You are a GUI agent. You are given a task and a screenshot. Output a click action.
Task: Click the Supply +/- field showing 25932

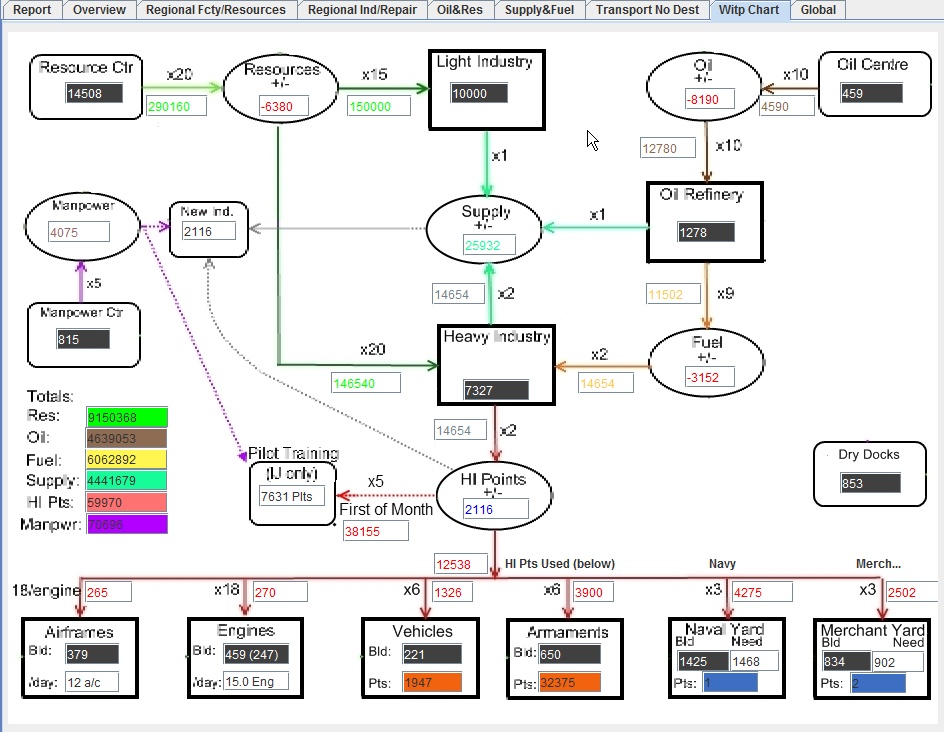[489, 245]
